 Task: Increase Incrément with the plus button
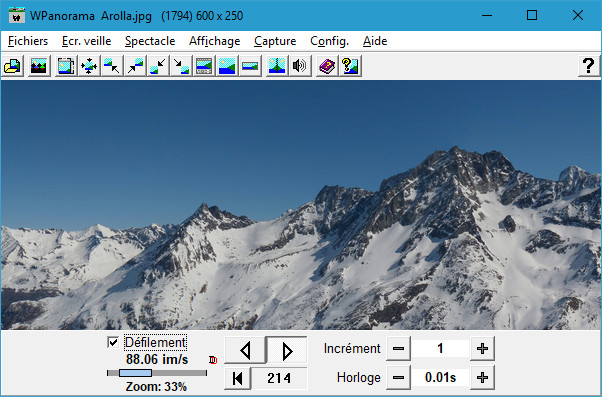tap(482, 349)
